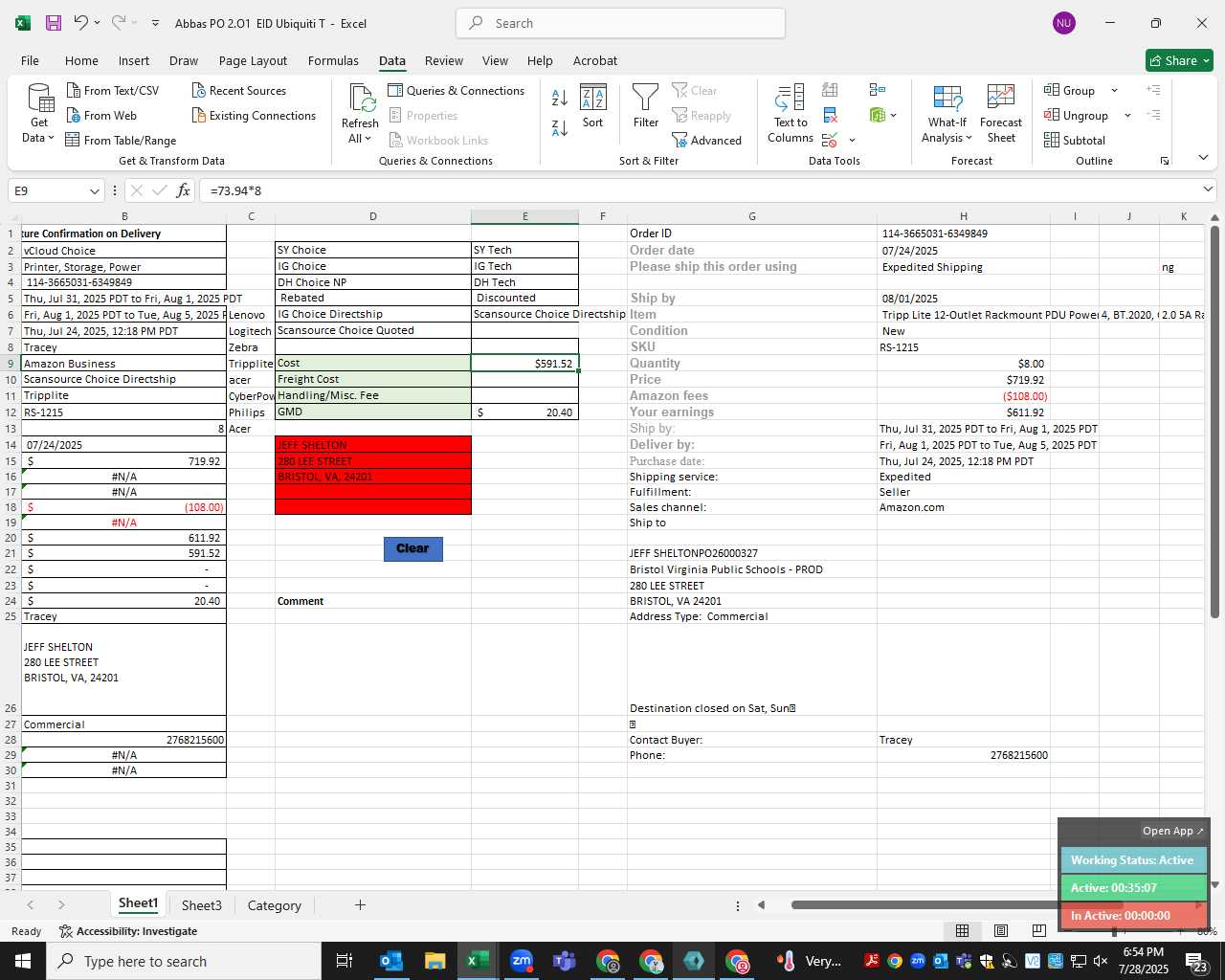The width and height of the screenshot is (1225, 980).
Task: Open the Sort dialog
Action: tap(593, 106)
